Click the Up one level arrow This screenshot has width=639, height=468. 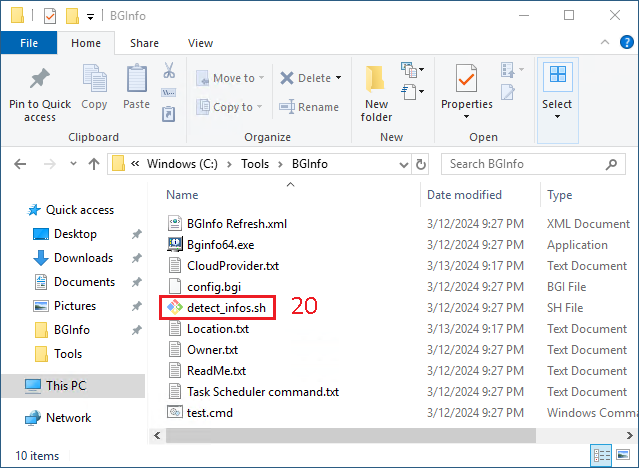pos(94,164)
